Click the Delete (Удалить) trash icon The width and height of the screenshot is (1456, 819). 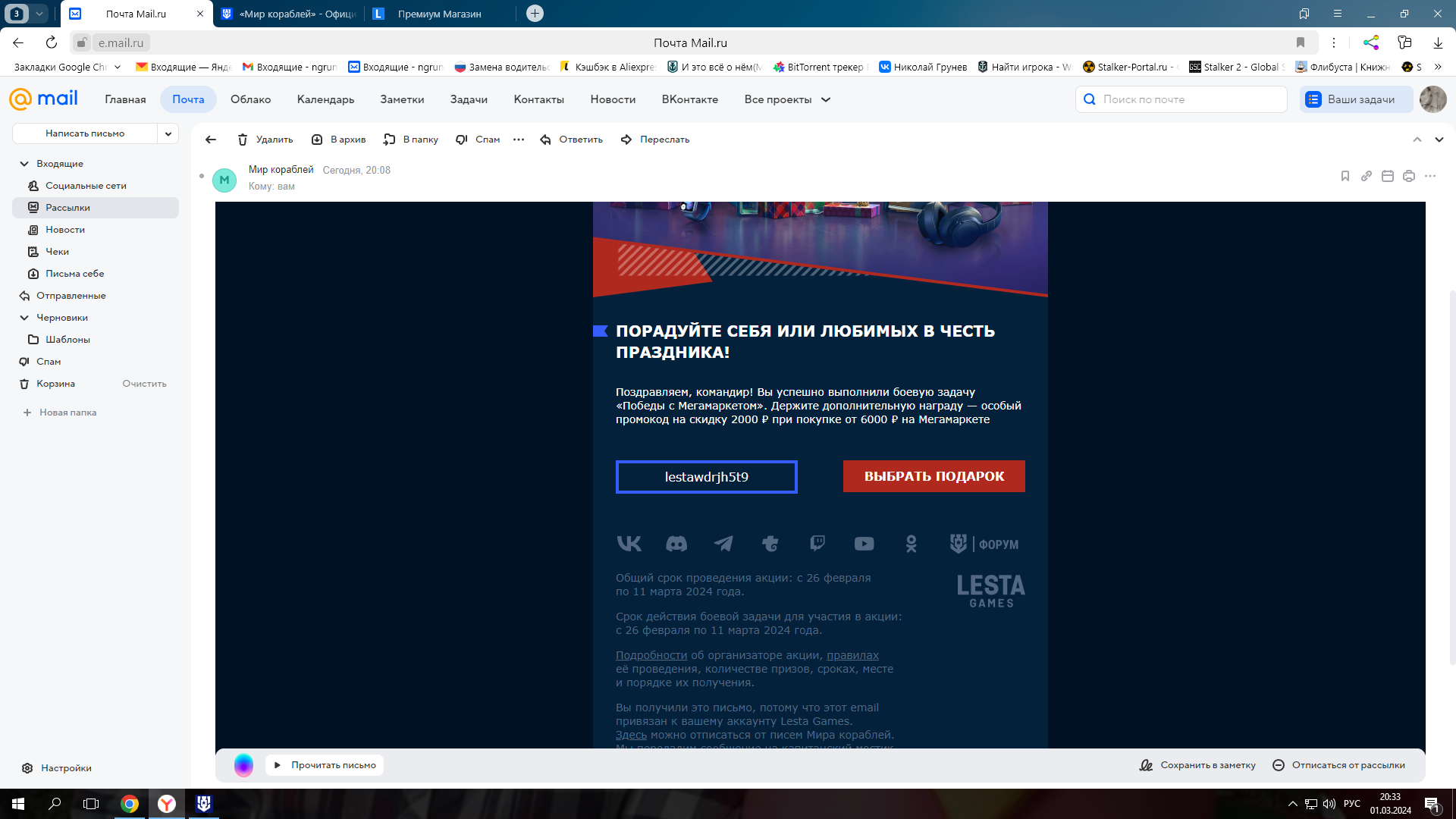pyautogui.click(x=243, y=140)
